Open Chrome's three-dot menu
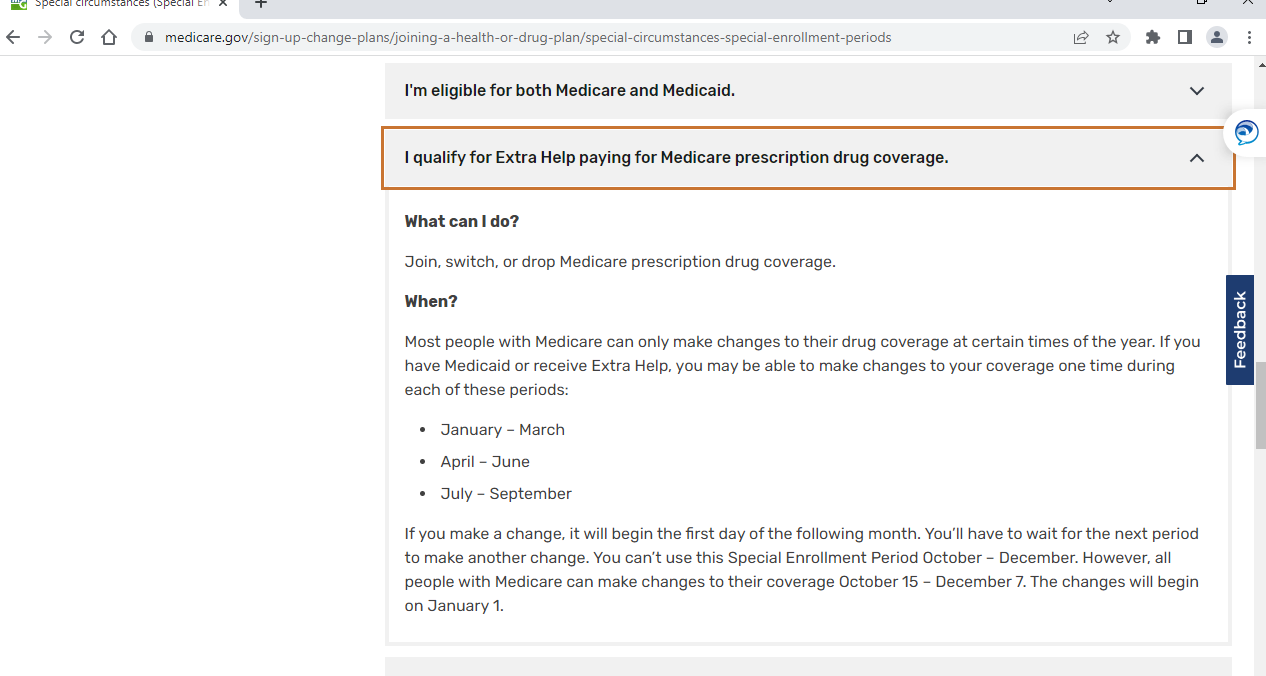1266x676 pixels. tap(1249, 37)
